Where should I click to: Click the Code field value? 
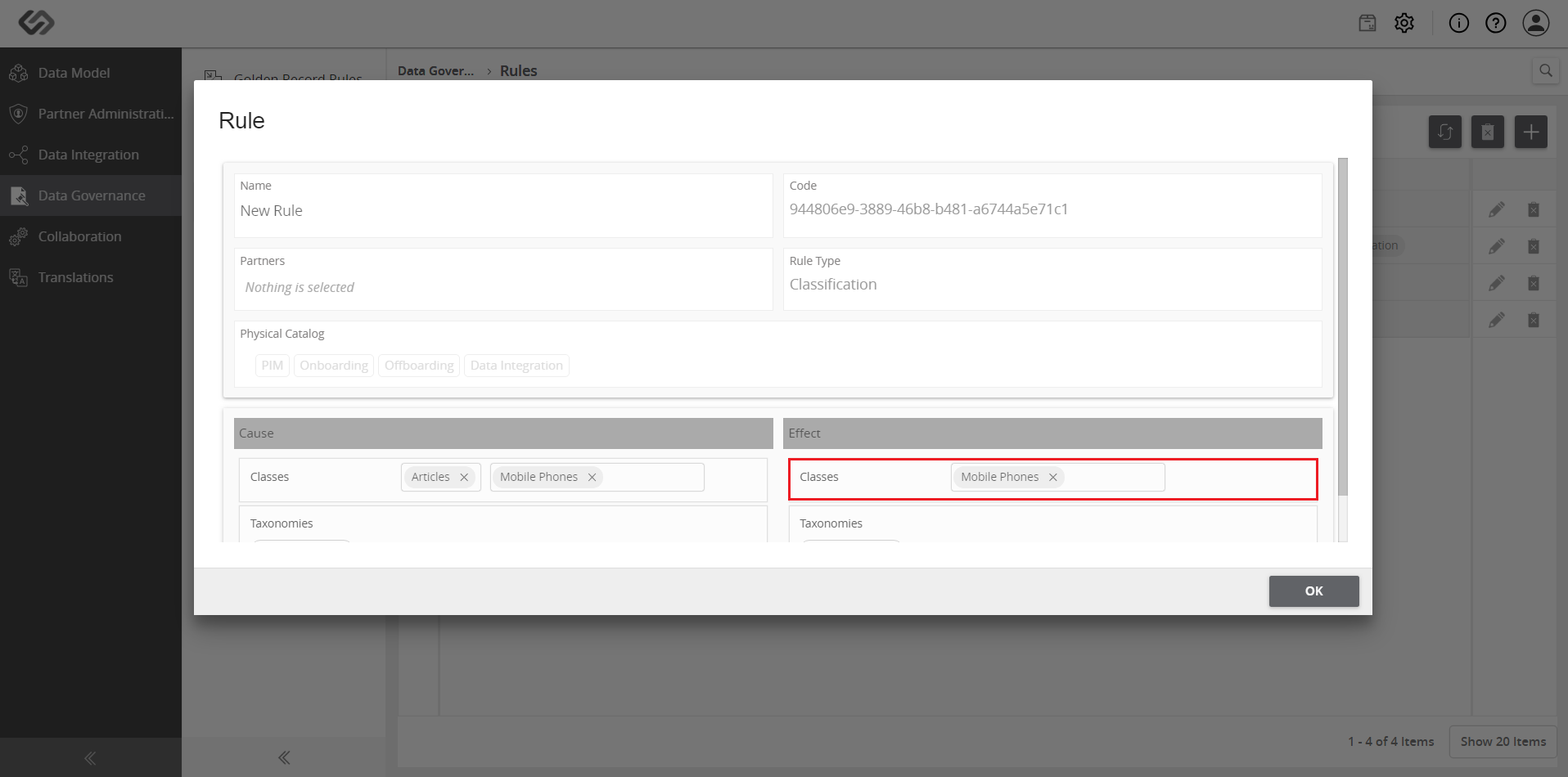point(929,209)
